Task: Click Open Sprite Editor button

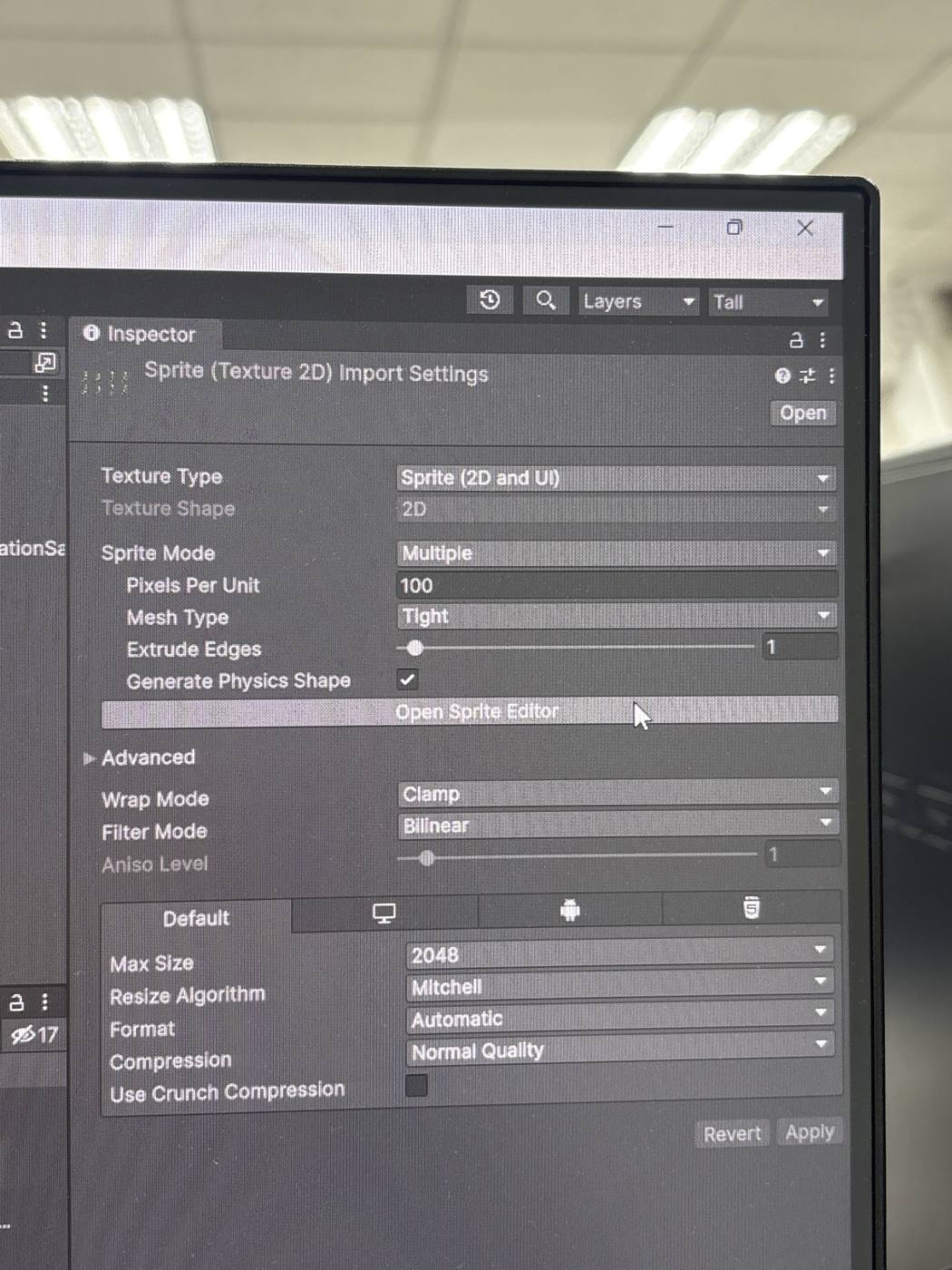Action: point(470,712)
